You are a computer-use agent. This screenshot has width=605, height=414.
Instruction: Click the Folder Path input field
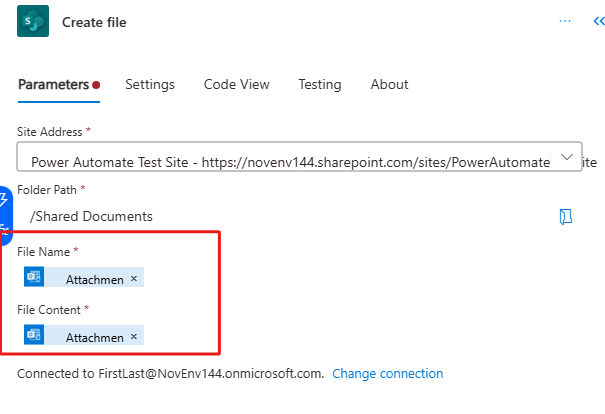280,216
